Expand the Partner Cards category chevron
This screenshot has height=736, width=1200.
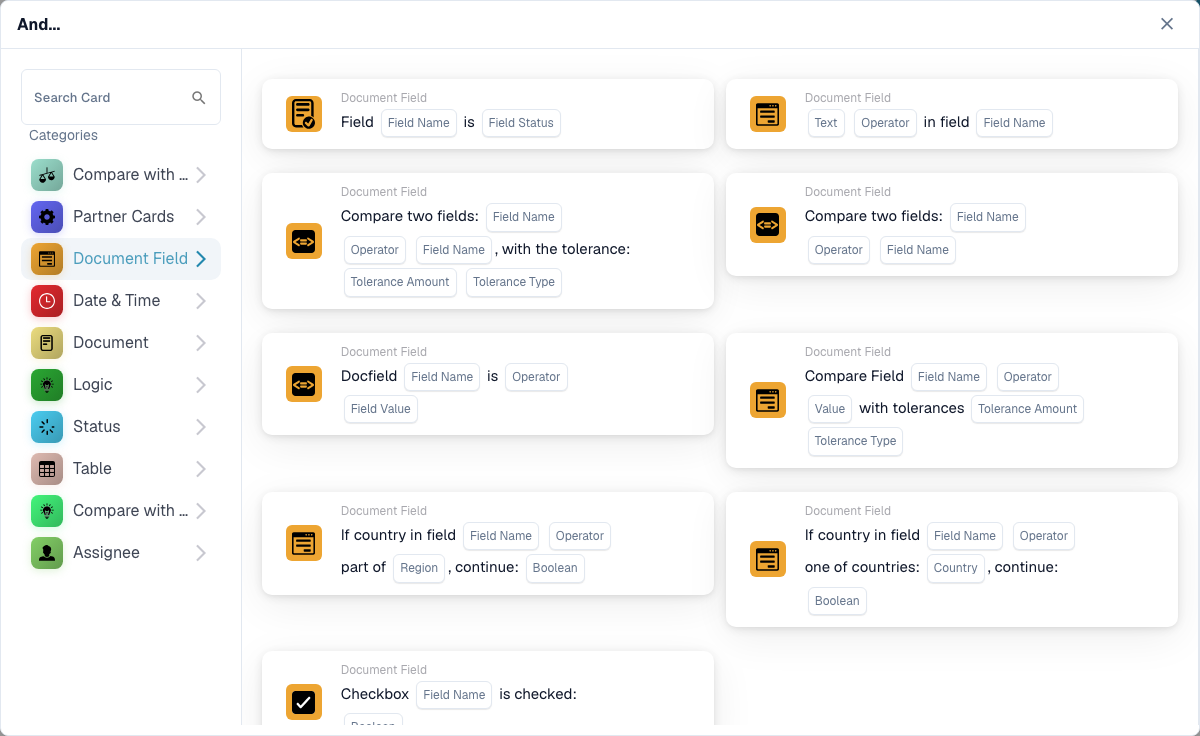coord(201,217)
